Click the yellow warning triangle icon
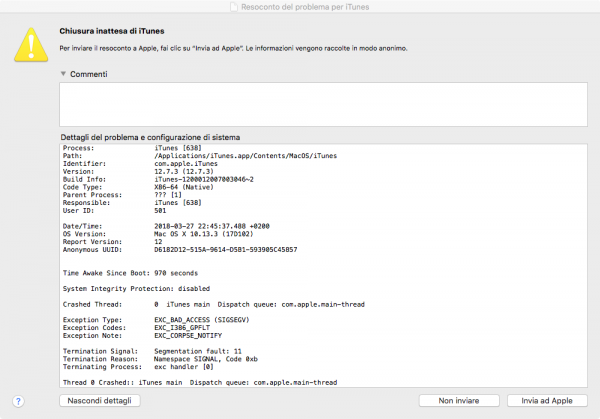The image size is (600, 419). (x=30, y=42)
